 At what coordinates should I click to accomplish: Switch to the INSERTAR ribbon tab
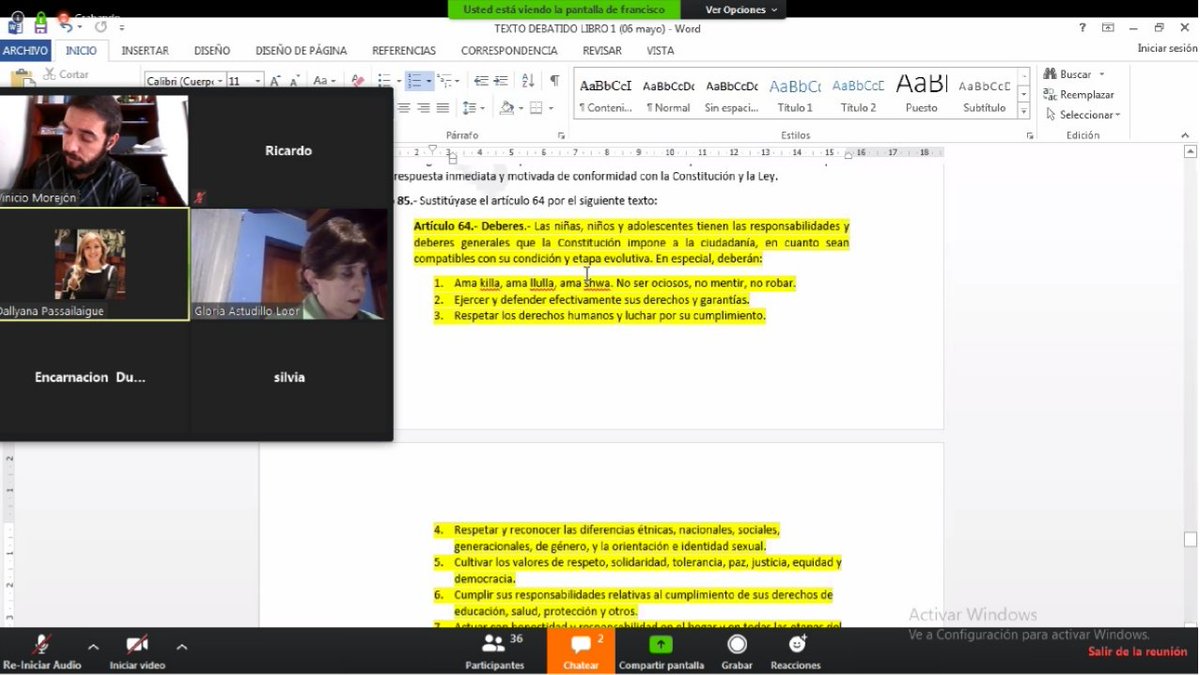coord(144,50)
